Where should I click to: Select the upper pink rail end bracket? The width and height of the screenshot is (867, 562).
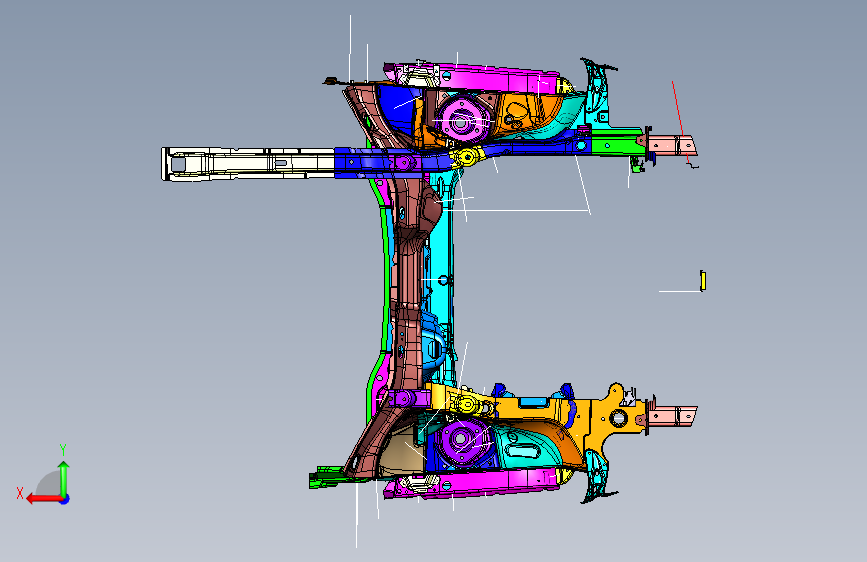coord(671,145)
